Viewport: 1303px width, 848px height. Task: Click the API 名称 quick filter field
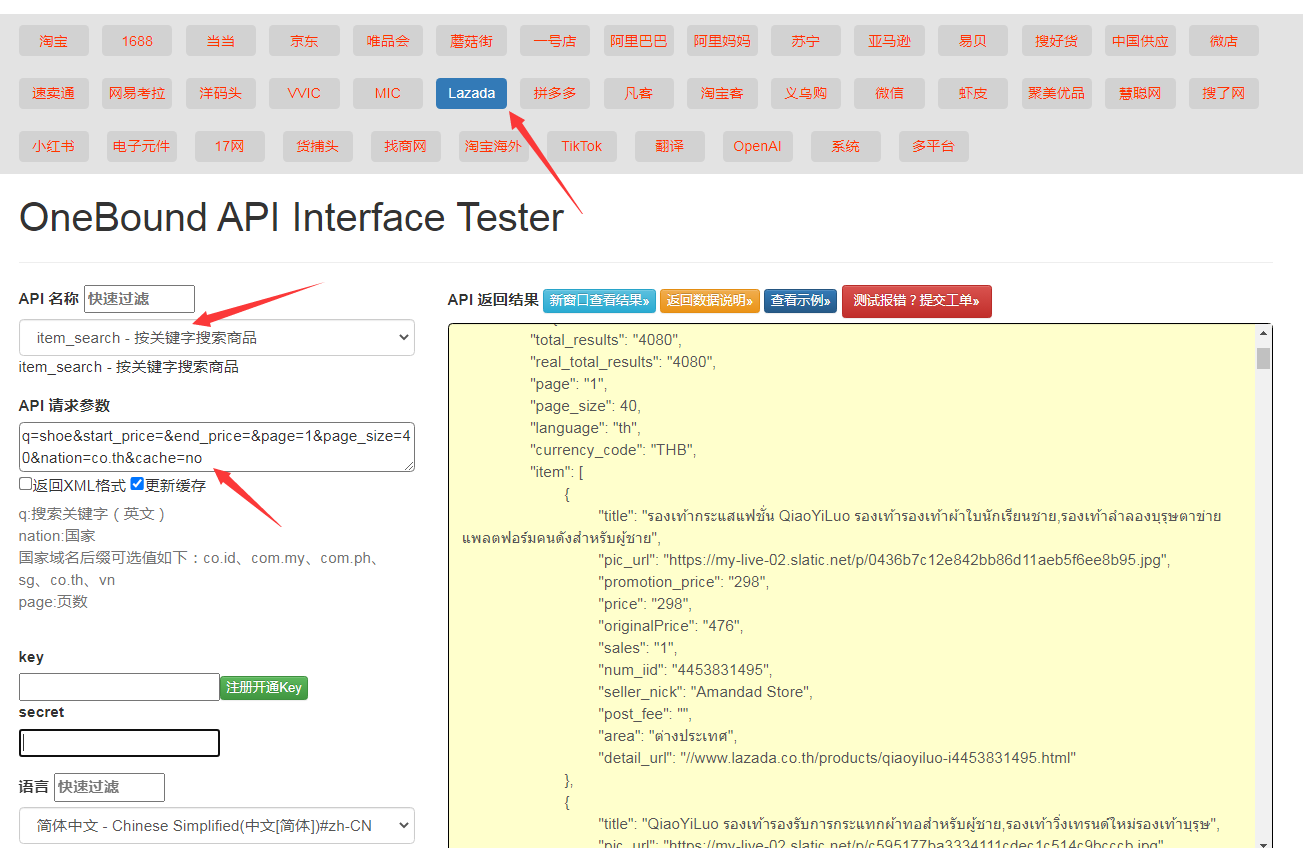(139, 298)
